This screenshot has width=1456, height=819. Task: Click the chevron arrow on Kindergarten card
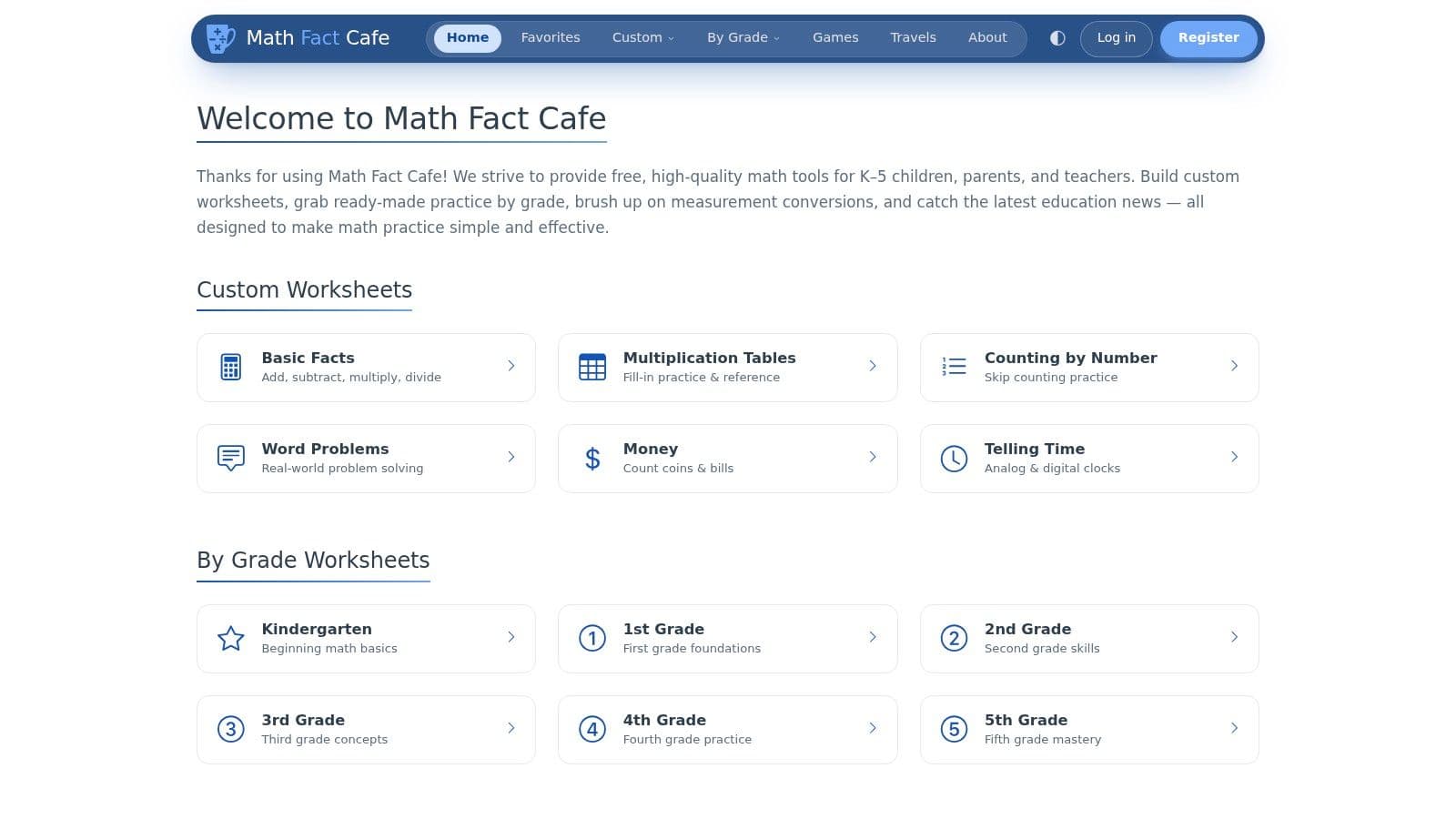[511, 637]
